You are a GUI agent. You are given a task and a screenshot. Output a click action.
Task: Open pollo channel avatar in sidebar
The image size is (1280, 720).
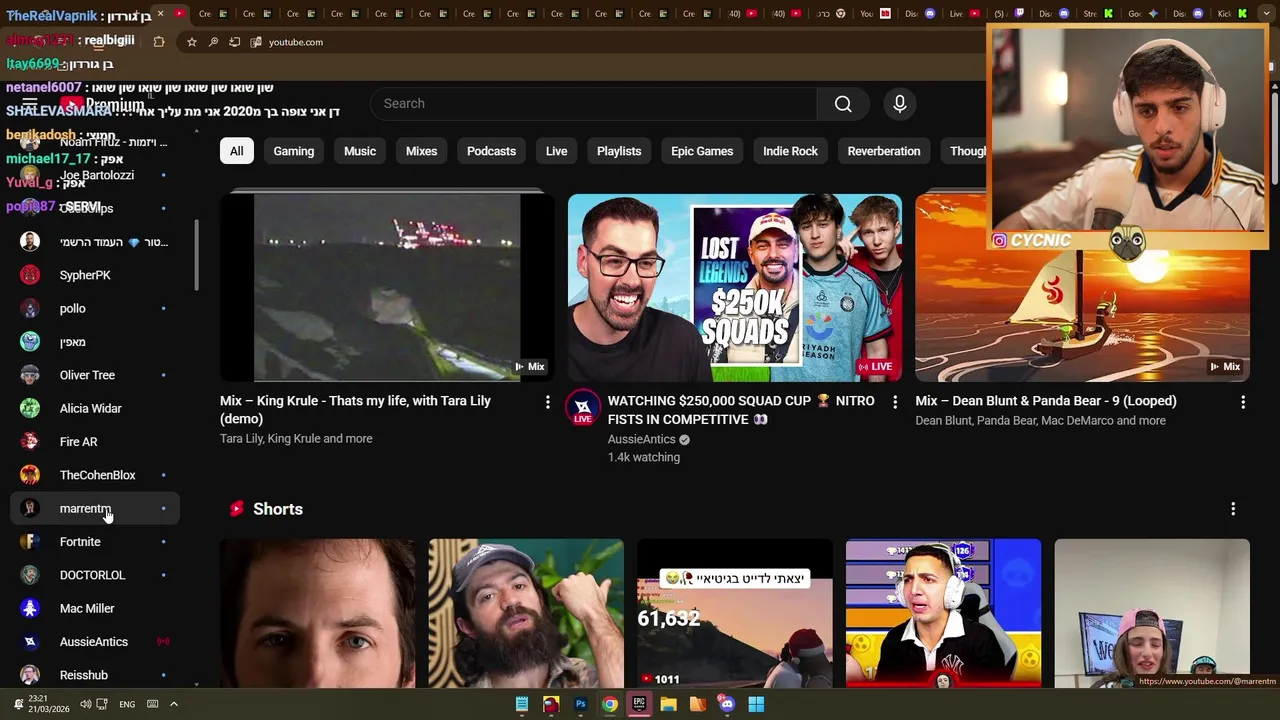coord(30,308)
